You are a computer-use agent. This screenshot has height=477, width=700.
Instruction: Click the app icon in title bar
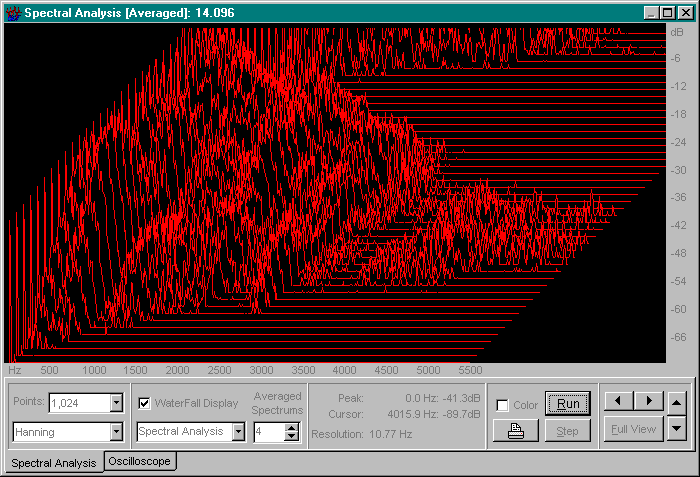[13, 13]
